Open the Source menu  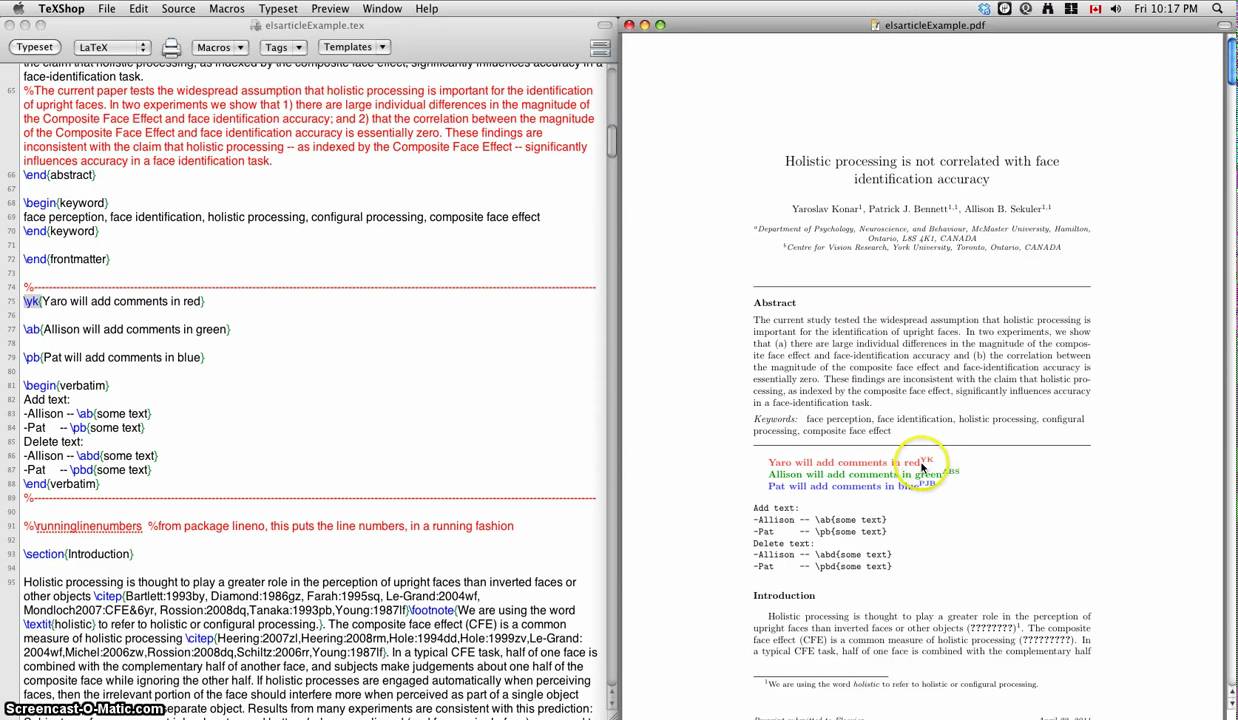click(178, 9)
